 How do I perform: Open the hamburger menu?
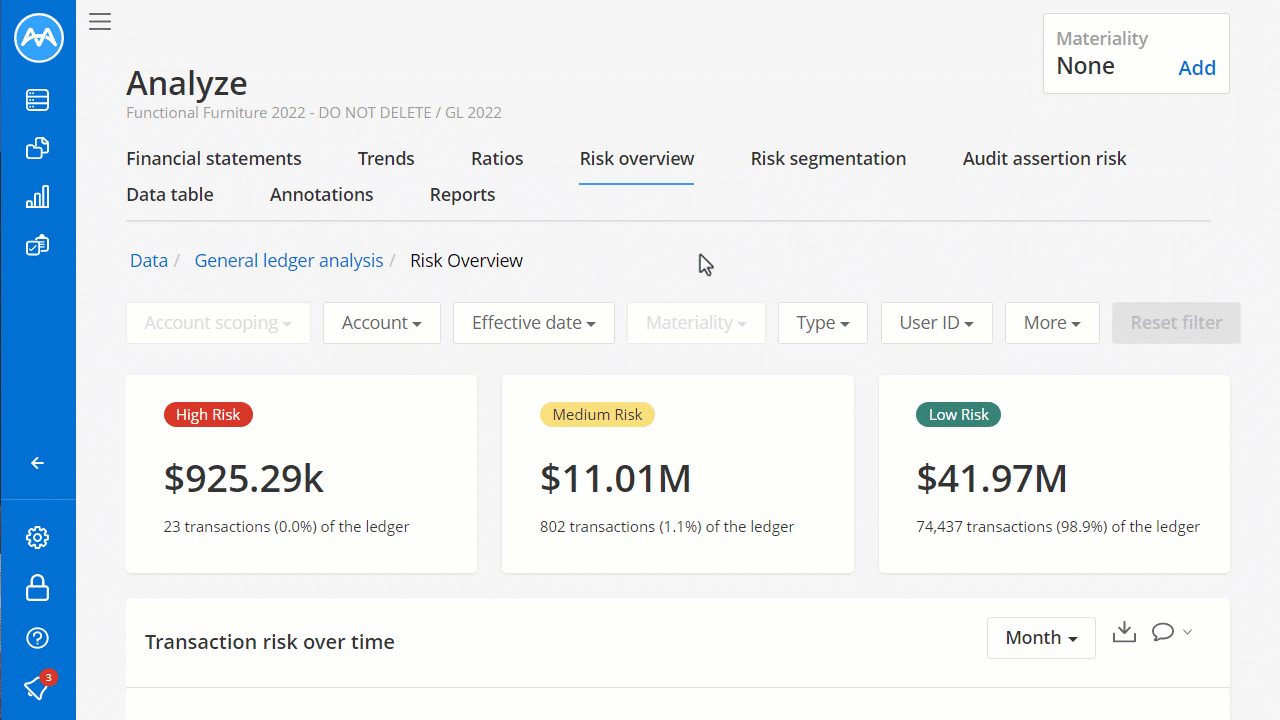tap(100, 22)
